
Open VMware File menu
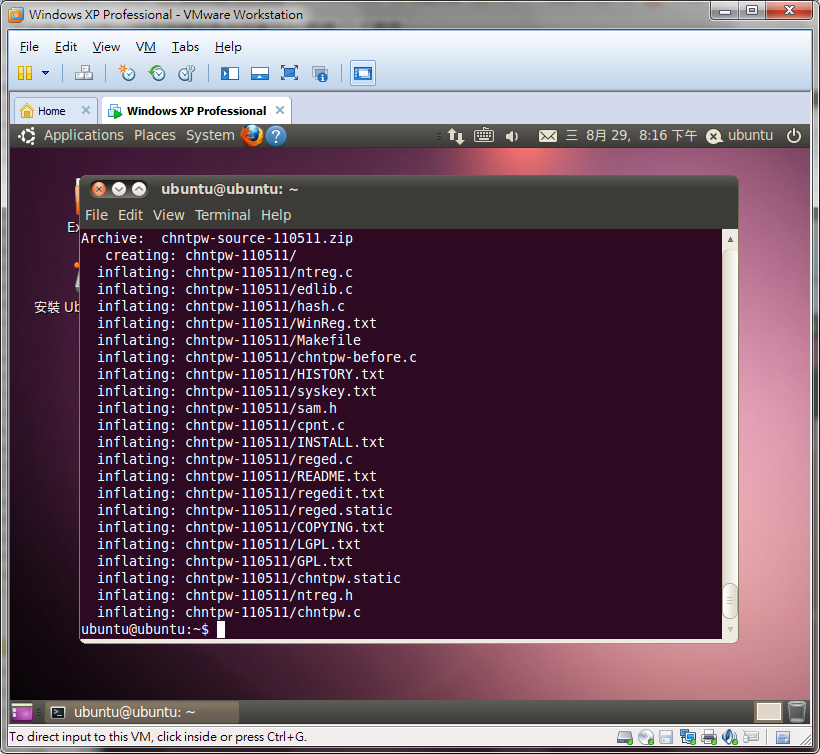click(29, 47)
